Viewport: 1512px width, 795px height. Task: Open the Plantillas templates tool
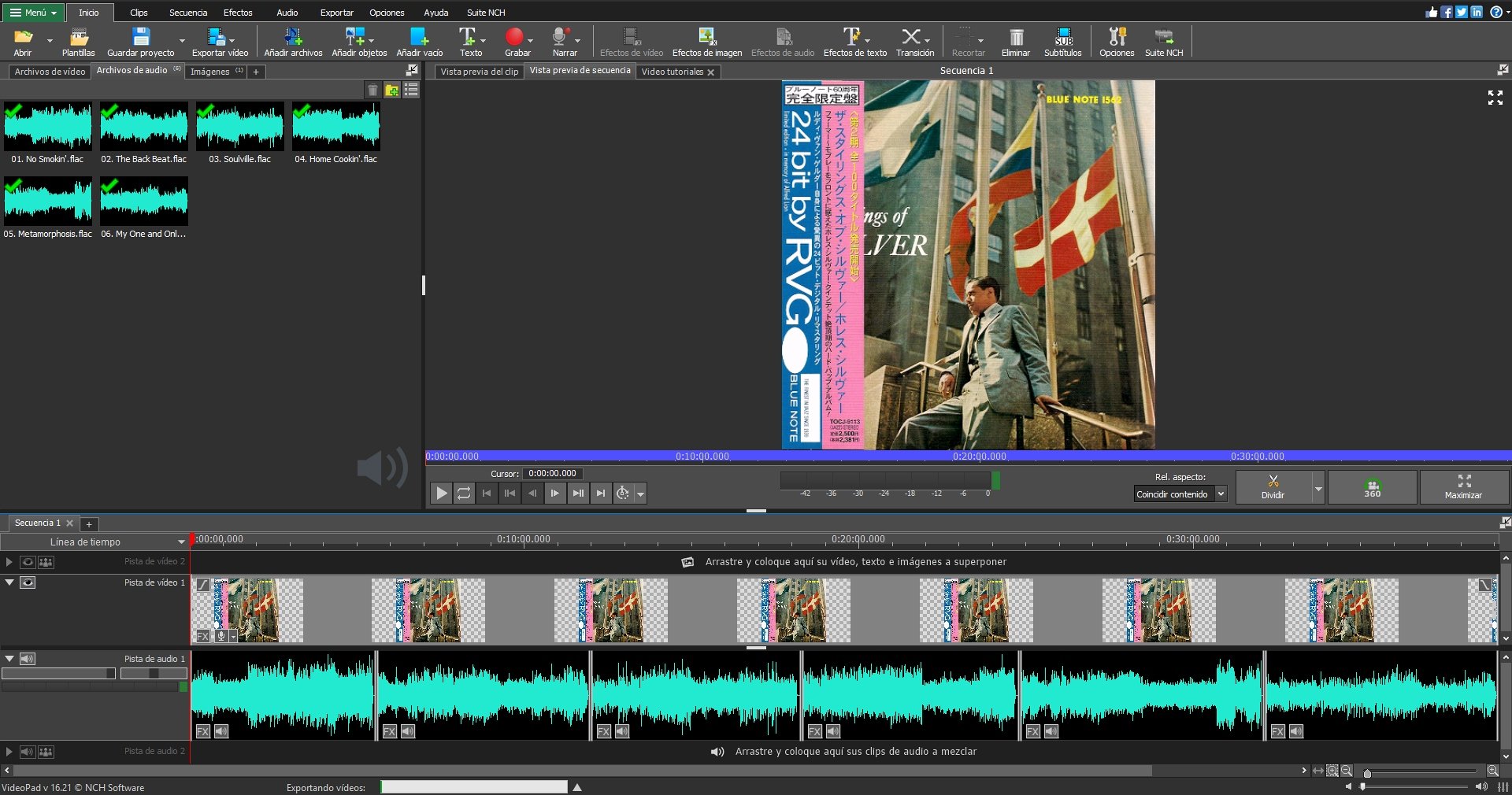tap(78, 42)
